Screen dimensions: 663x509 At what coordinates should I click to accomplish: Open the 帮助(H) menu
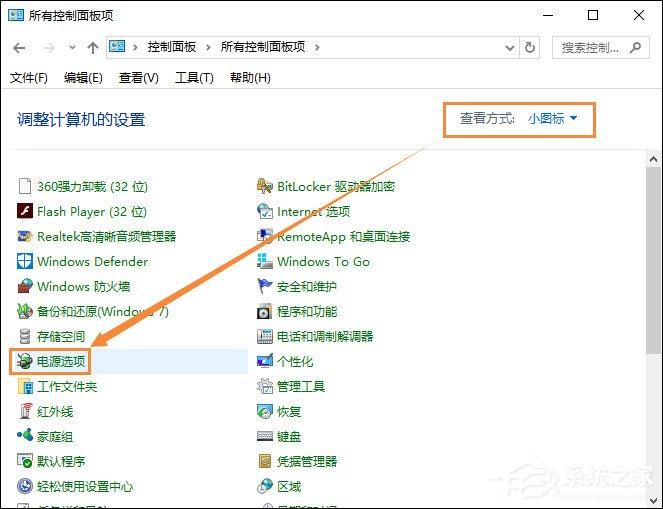tap(250, 78)
